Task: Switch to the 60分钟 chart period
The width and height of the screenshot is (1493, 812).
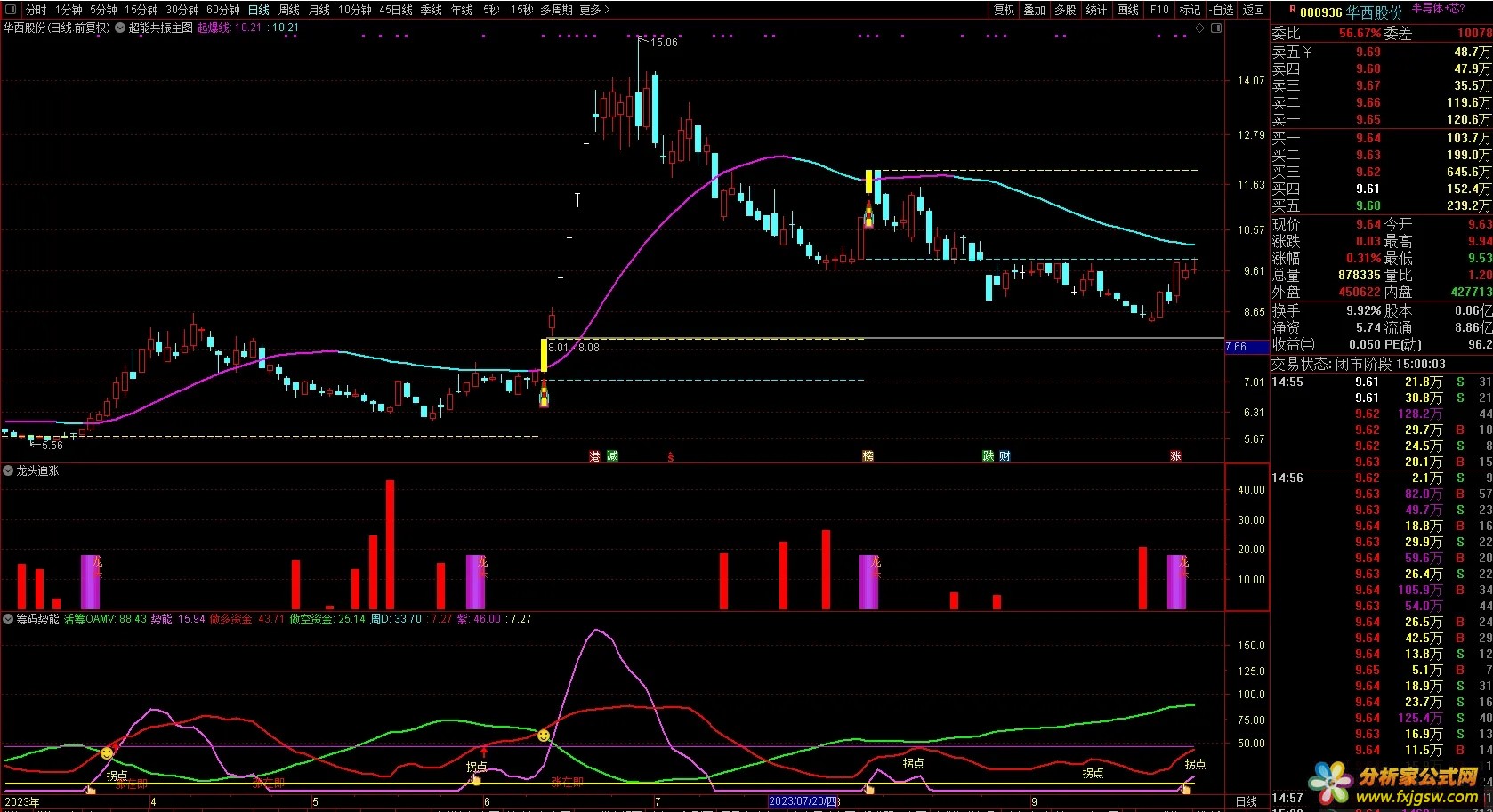Action: tap(223, 10)
